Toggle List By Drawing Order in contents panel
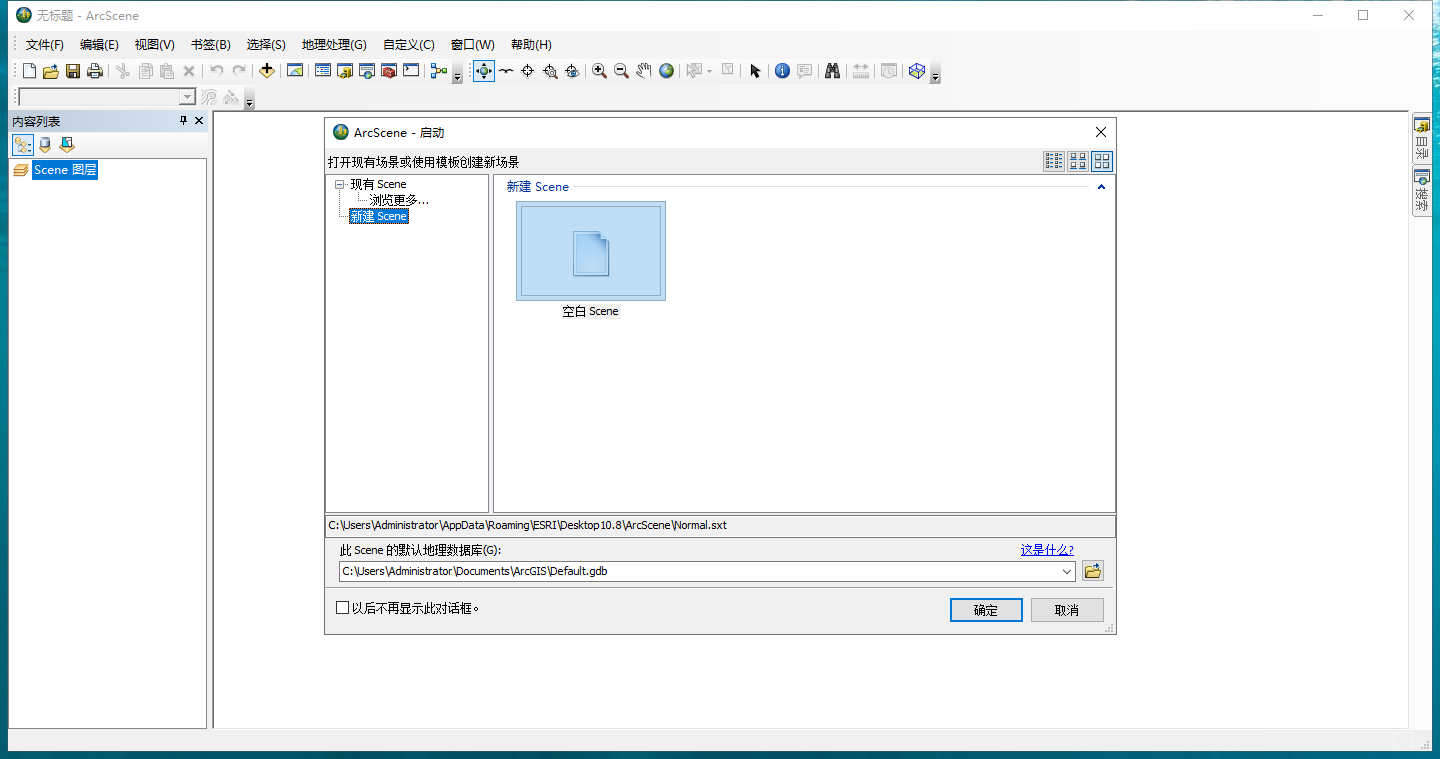Viewport: 1440px width, 759px height. coord(23,145)
